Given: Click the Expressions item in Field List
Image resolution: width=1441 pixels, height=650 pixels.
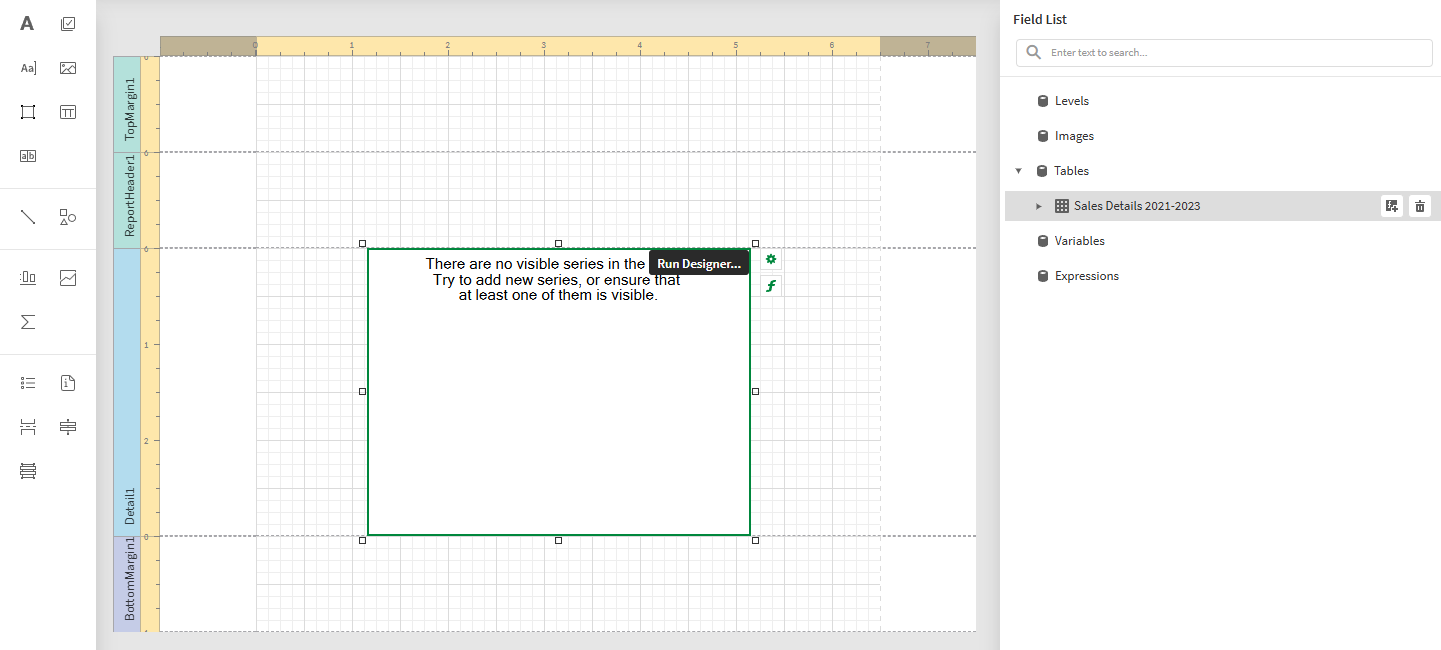Looking at the screenshot, I should 1089,275.
